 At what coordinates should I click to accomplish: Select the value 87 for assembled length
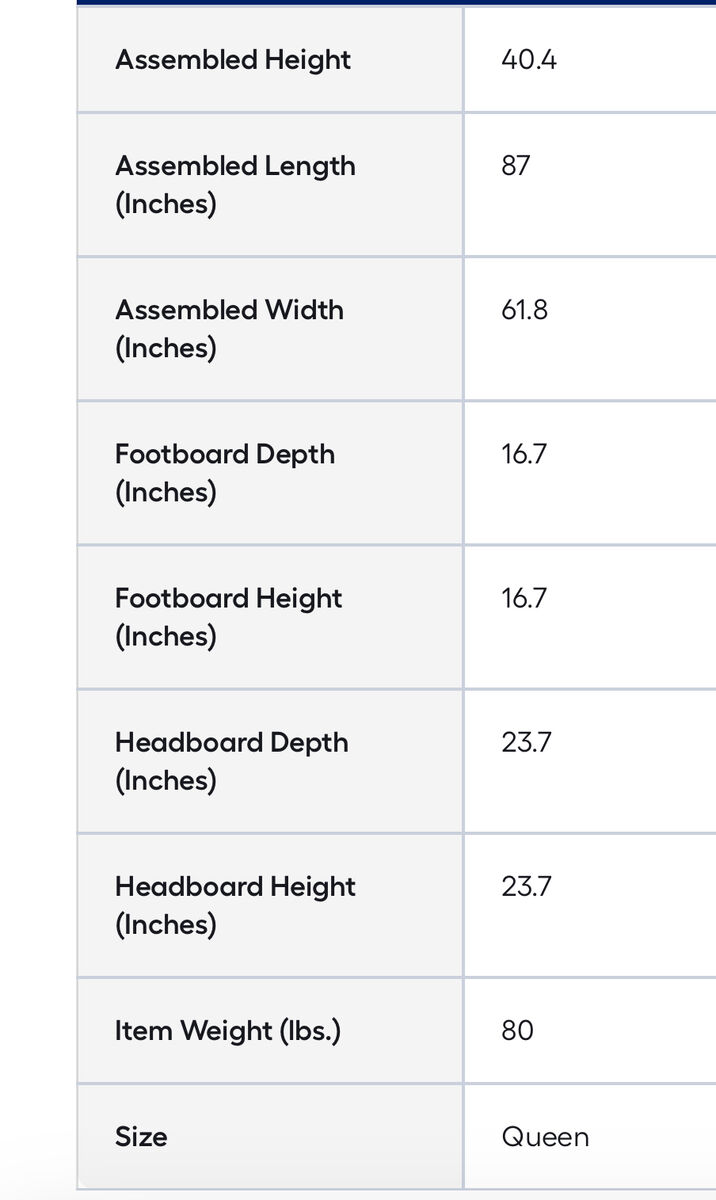pos(516,166)
